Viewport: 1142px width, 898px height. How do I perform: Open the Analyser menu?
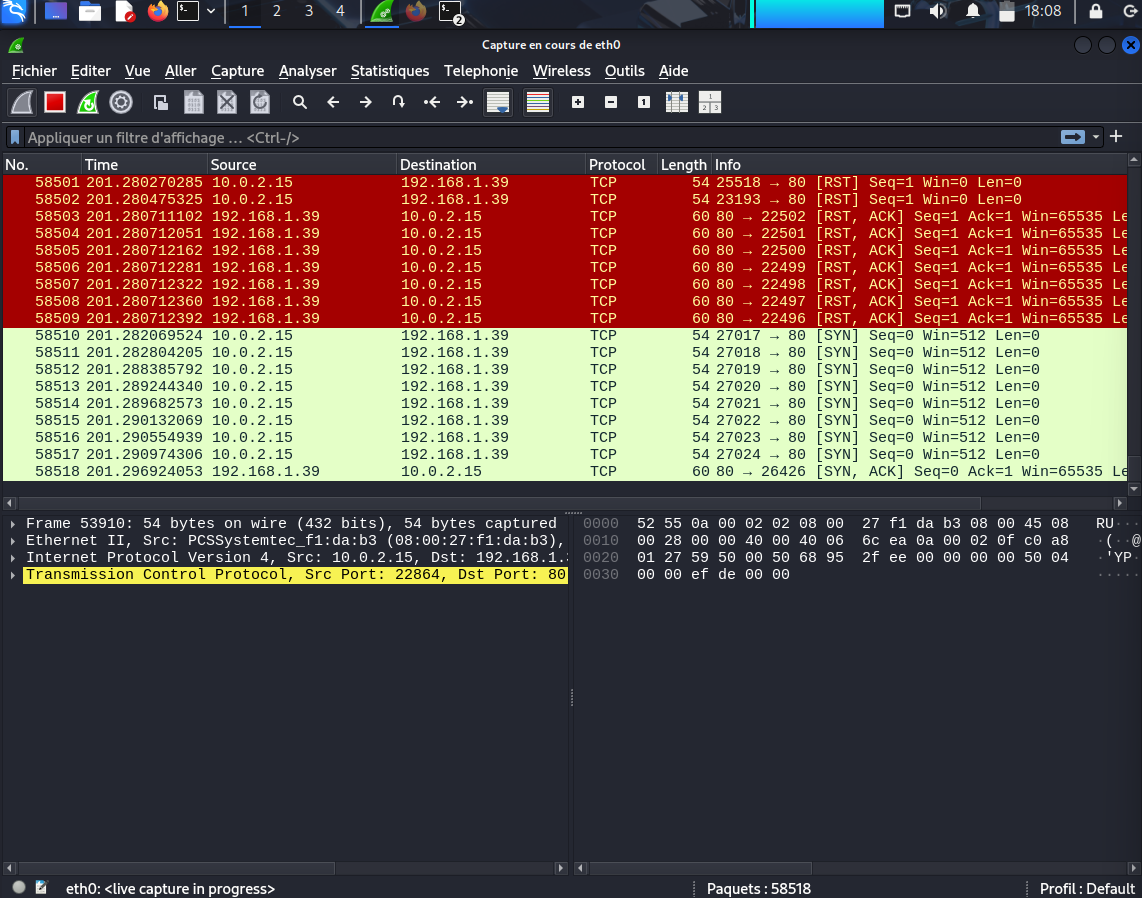[x=307, y=71]
